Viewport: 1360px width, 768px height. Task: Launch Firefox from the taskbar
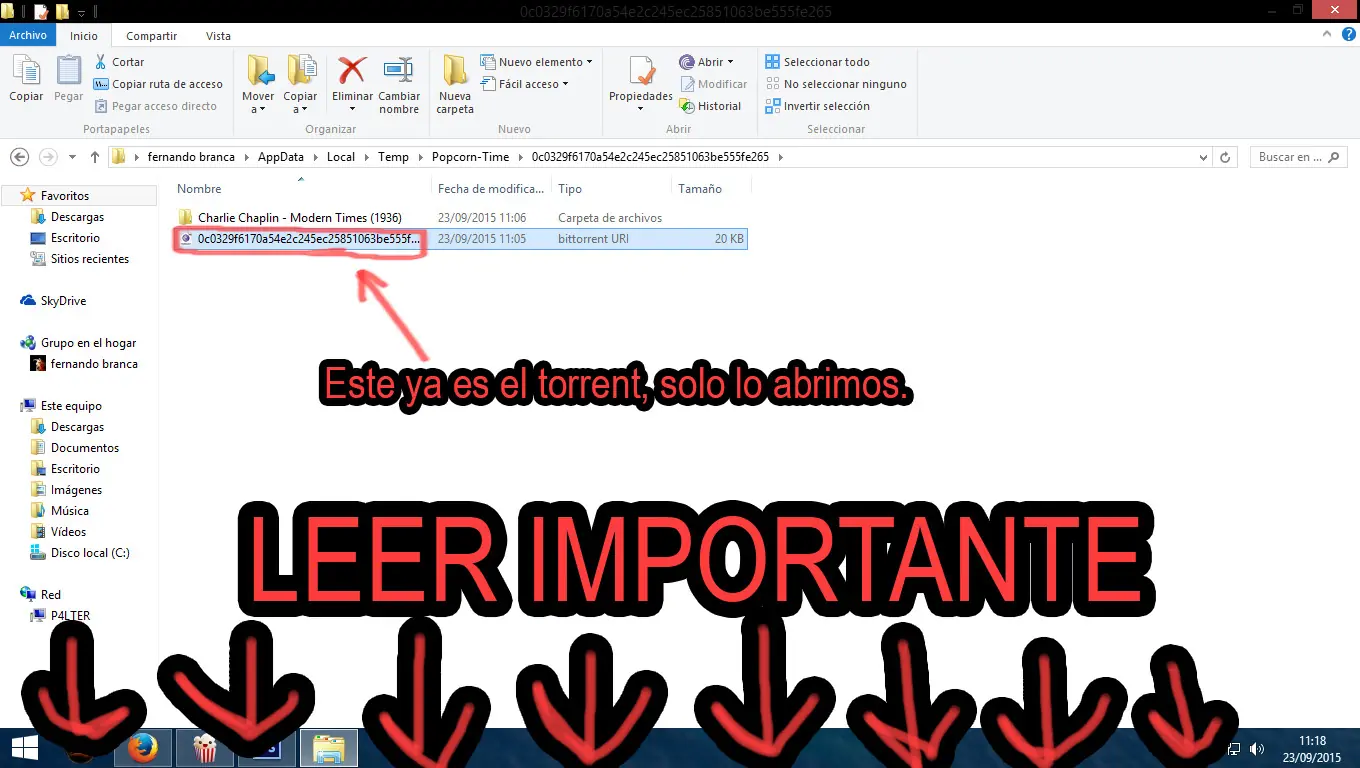click(x=142, y=748)
